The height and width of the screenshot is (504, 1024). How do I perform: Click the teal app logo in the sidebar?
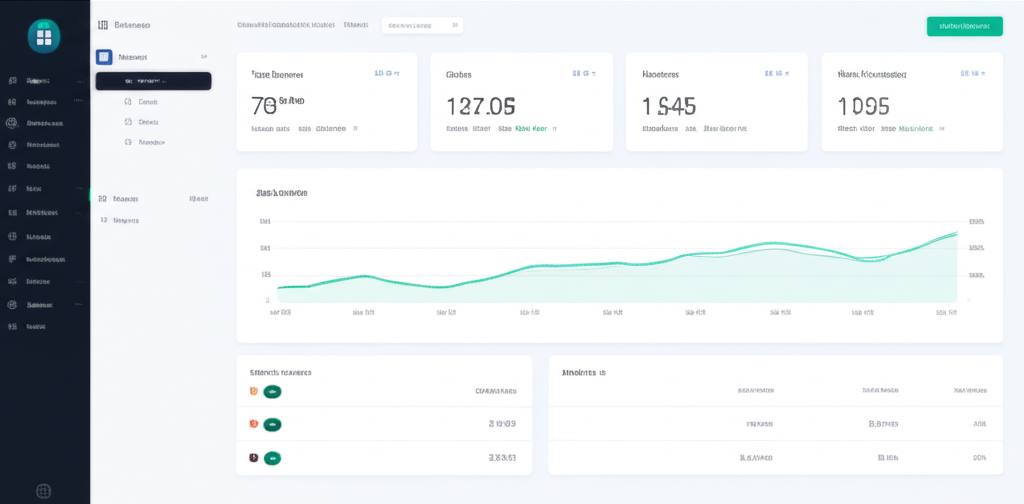click(x=44, y=36)
